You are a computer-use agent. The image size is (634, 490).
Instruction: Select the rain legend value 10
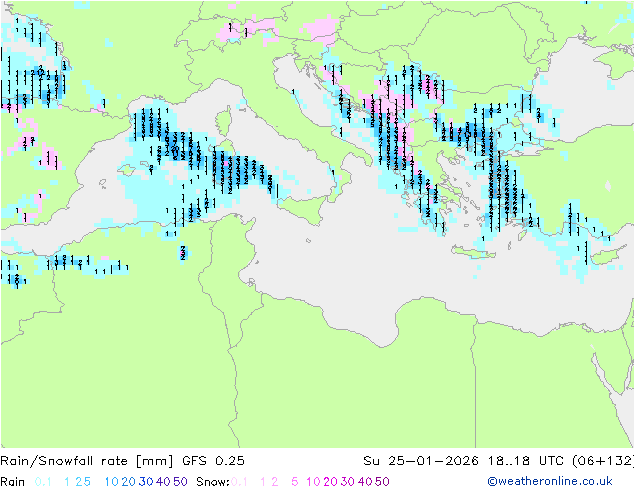(x=112, y=482)
